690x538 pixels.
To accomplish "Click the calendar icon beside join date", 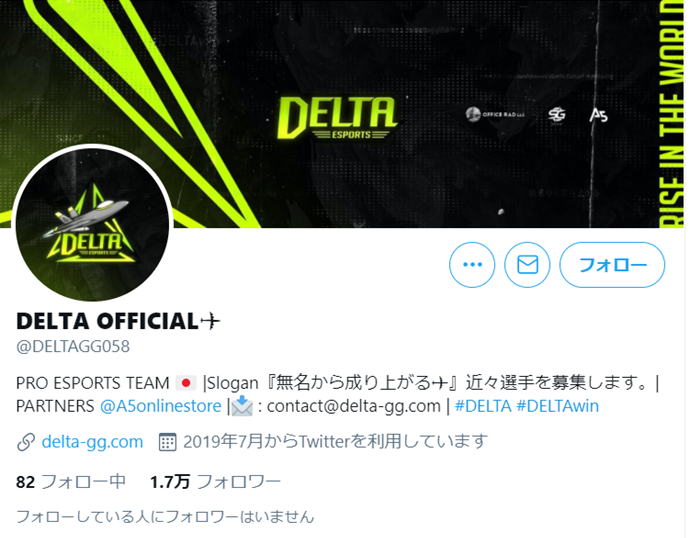I will [x=167, y=442].
